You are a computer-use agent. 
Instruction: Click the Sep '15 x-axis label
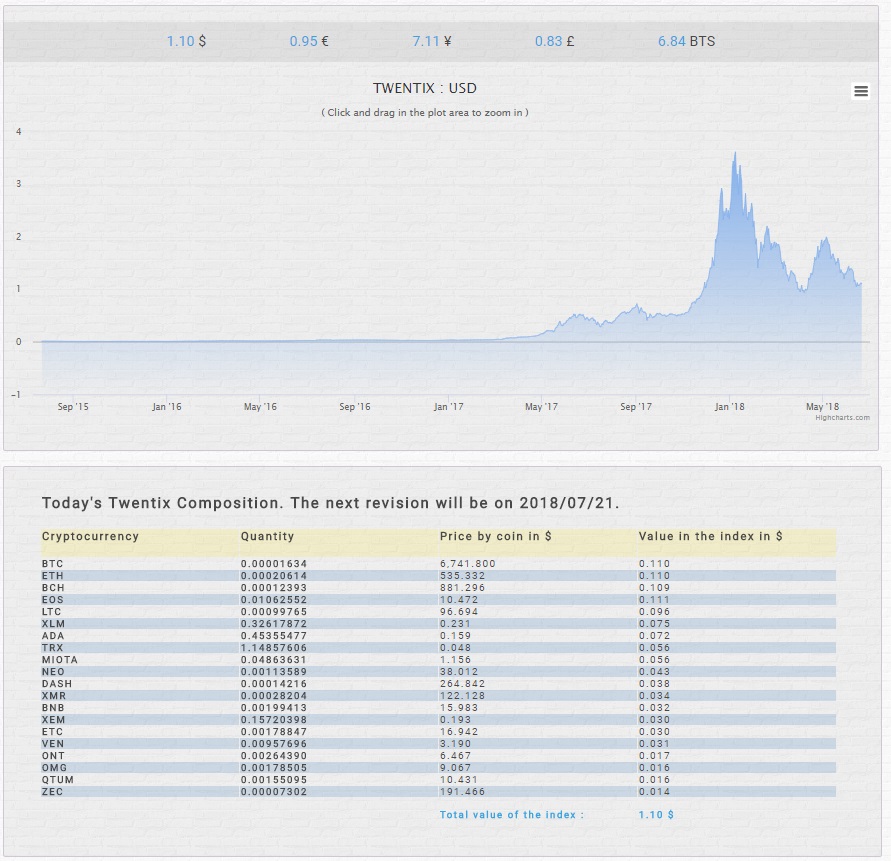[73, 406]
